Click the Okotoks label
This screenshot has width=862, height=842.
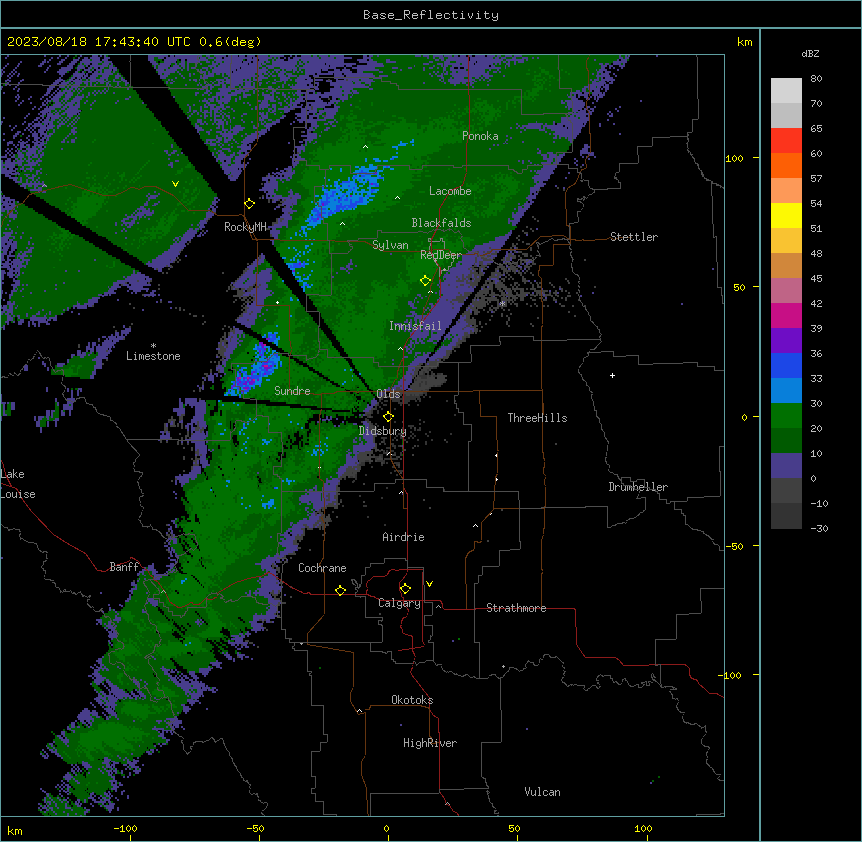pyautogui.click(x=412, y=700)
